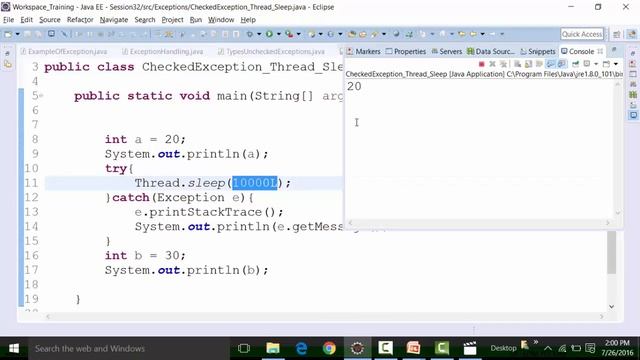Click the Debug bug icon in toolbar
The height and width of the screenshot is (360, 640).
(x=249, y=34)
